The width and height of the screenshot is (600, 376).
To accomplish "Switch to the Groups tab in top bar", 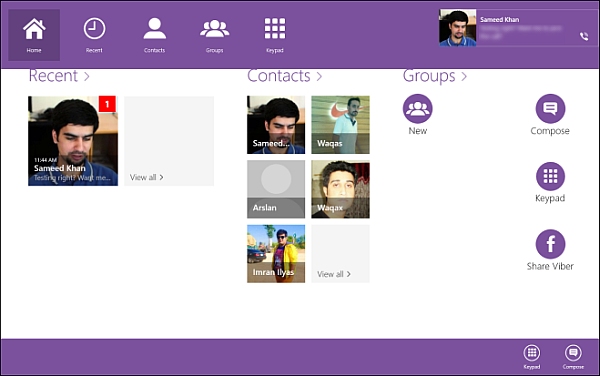I will pyautogui.click(x=215, y=35).
